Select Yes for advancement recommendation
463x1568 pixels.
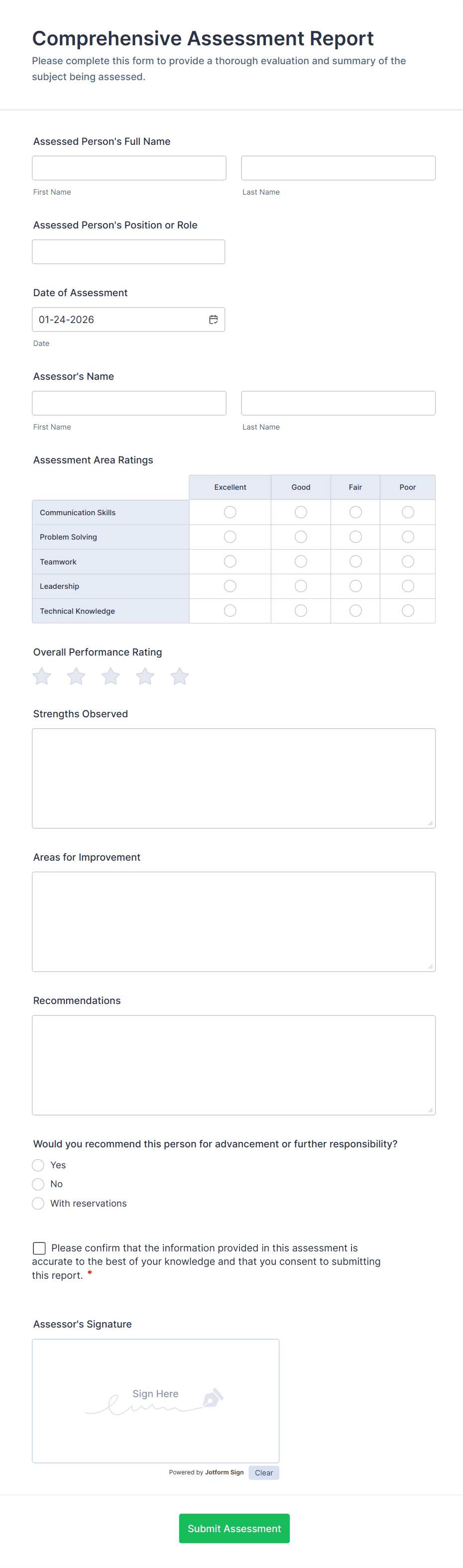pyautogui.click(x=38, y=1164)
